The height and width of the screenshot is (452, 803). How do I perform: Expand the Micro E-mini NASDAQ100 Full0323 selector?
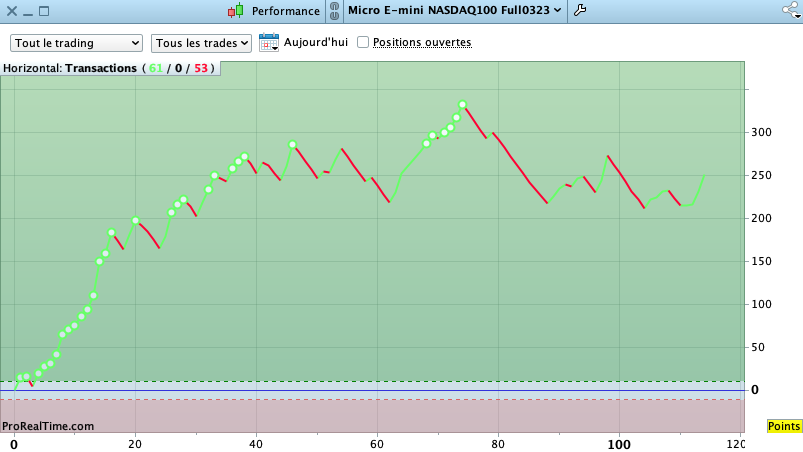(455, 10)
